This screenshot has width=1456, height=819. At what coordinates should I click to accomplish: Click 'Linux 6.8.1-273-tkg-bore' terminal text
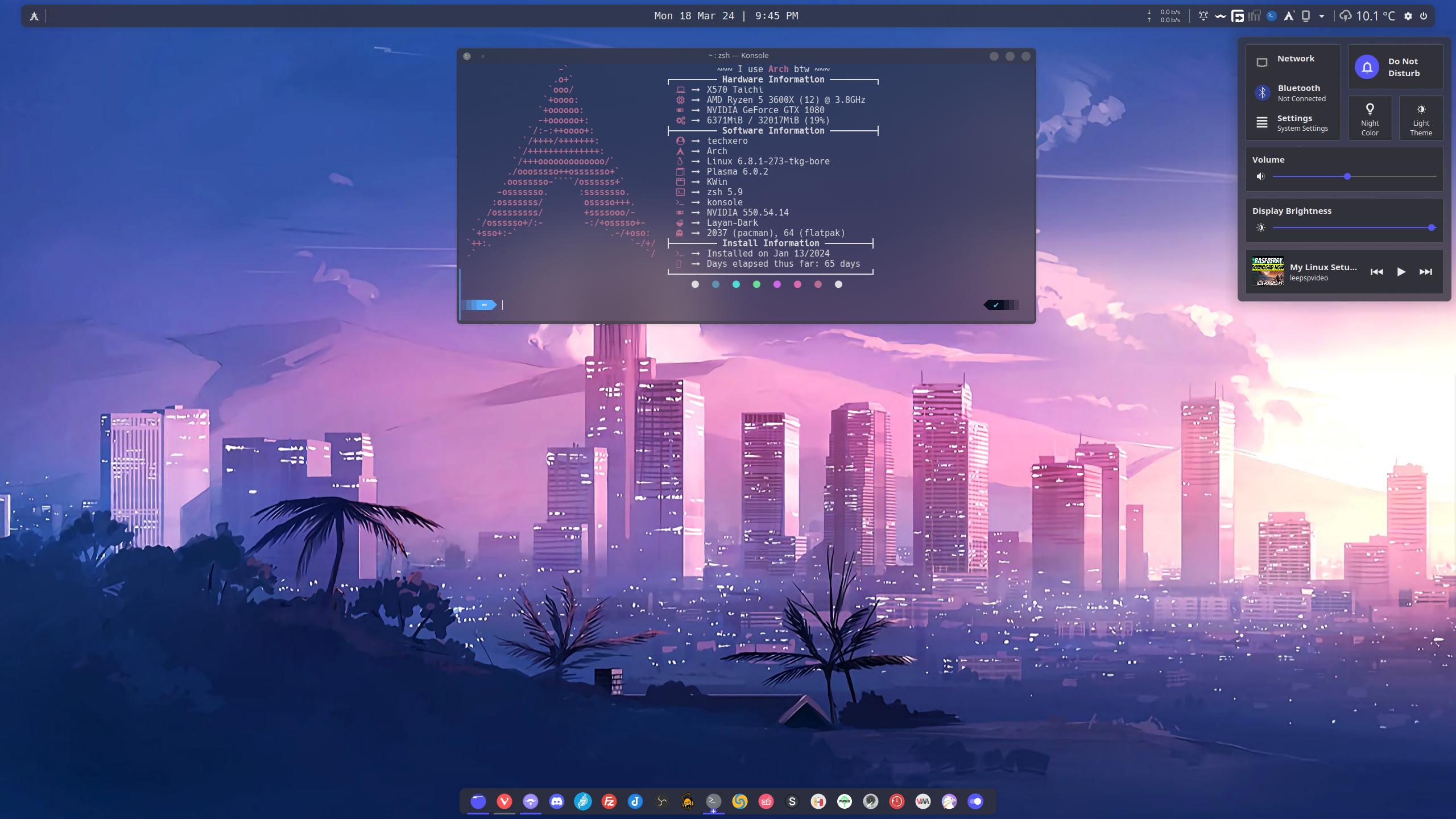point(768,162)
